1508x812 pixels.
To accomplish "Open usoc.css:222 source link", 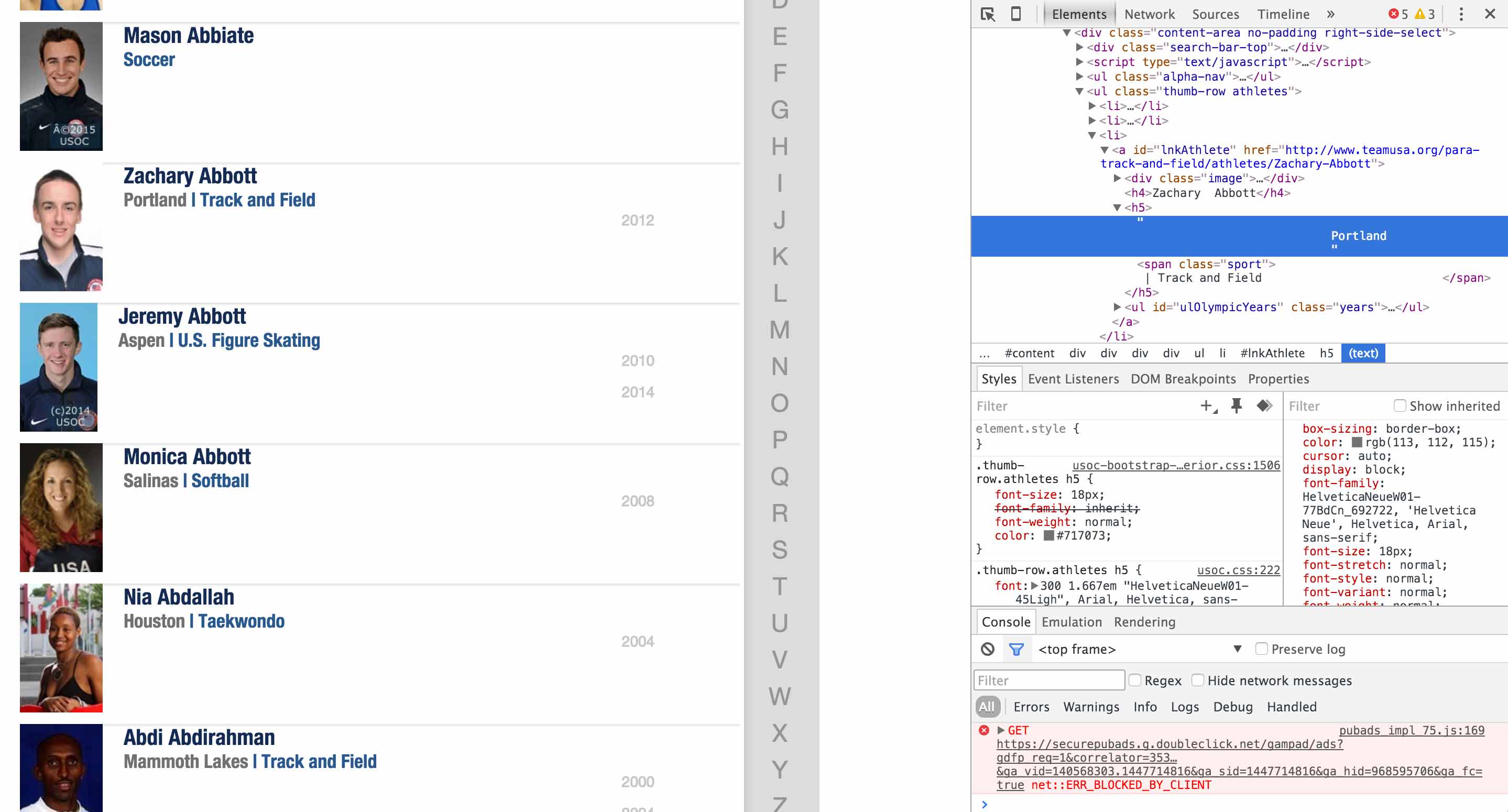I will pos(1239,570).
